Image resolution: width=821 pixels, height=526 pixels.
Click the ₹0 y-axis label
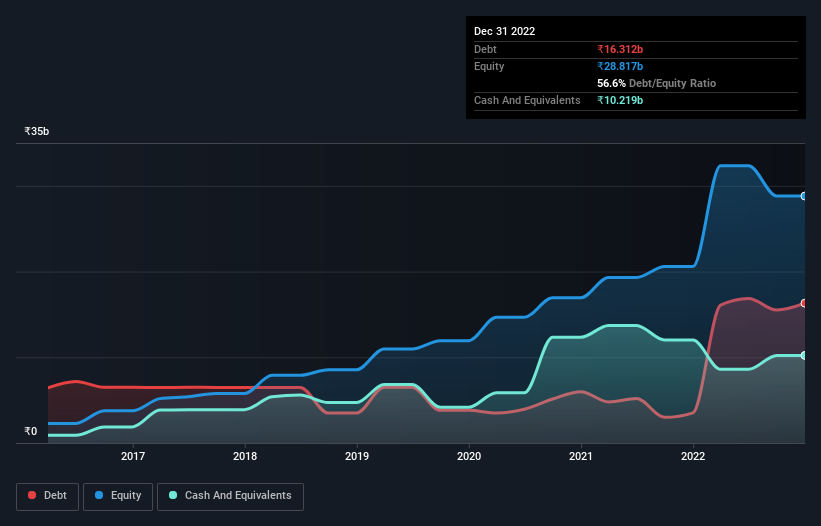[31, 431]
